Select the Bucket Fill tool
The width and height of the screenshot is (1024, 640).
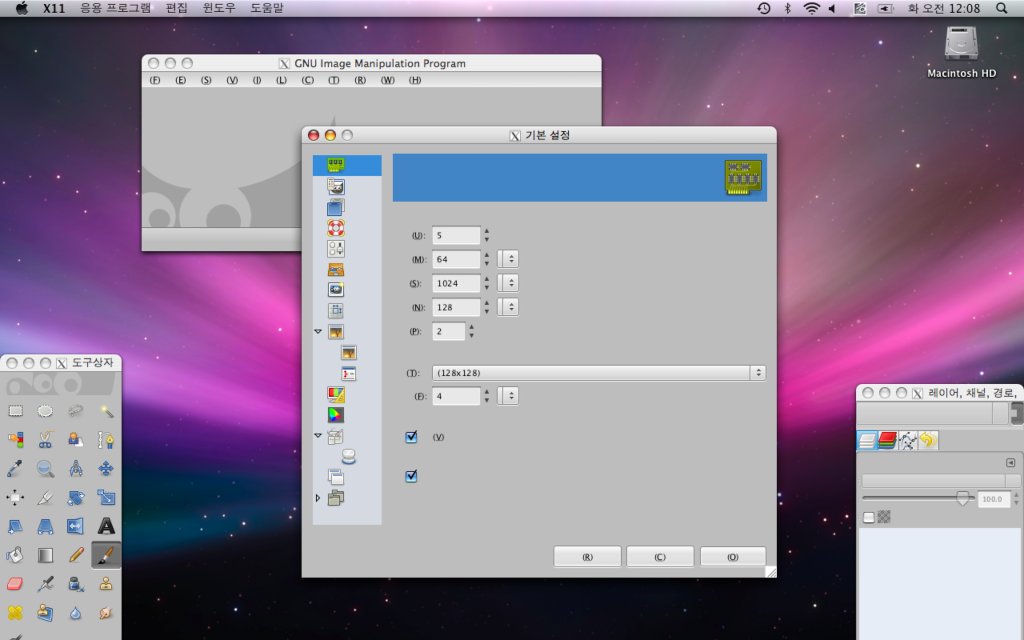(x=15, y=555)
